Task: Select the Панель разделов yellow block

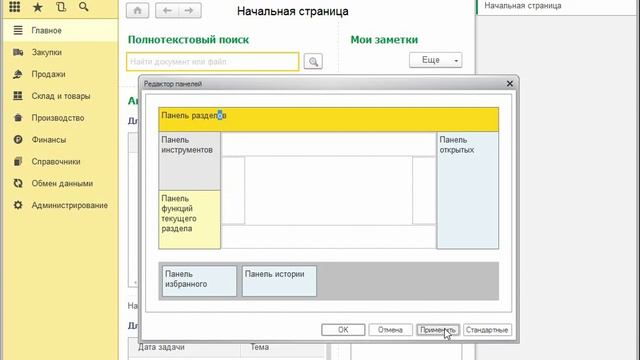Action: pos(329,120)
